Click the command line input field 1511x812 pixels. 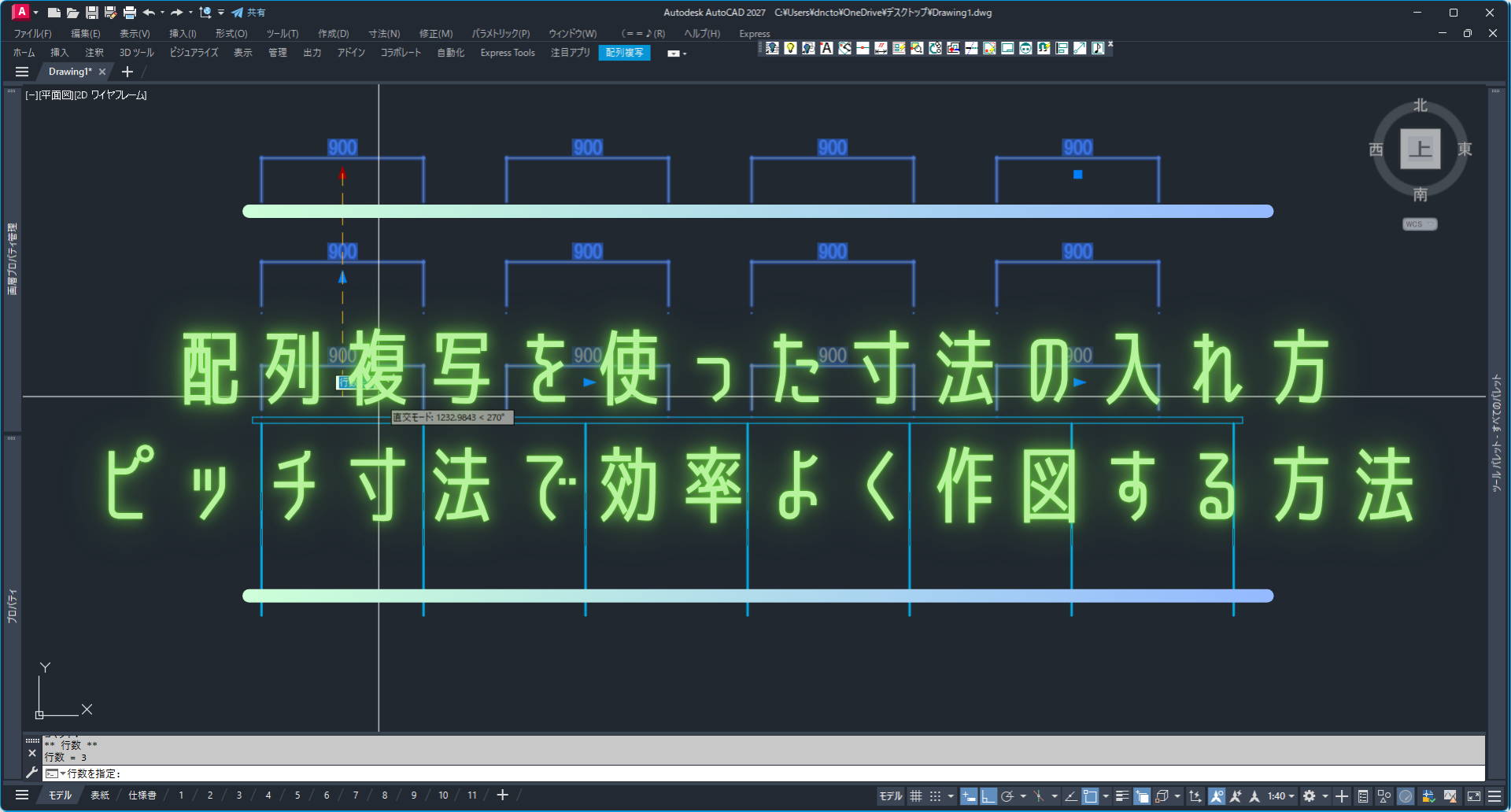tap(708, 773)
